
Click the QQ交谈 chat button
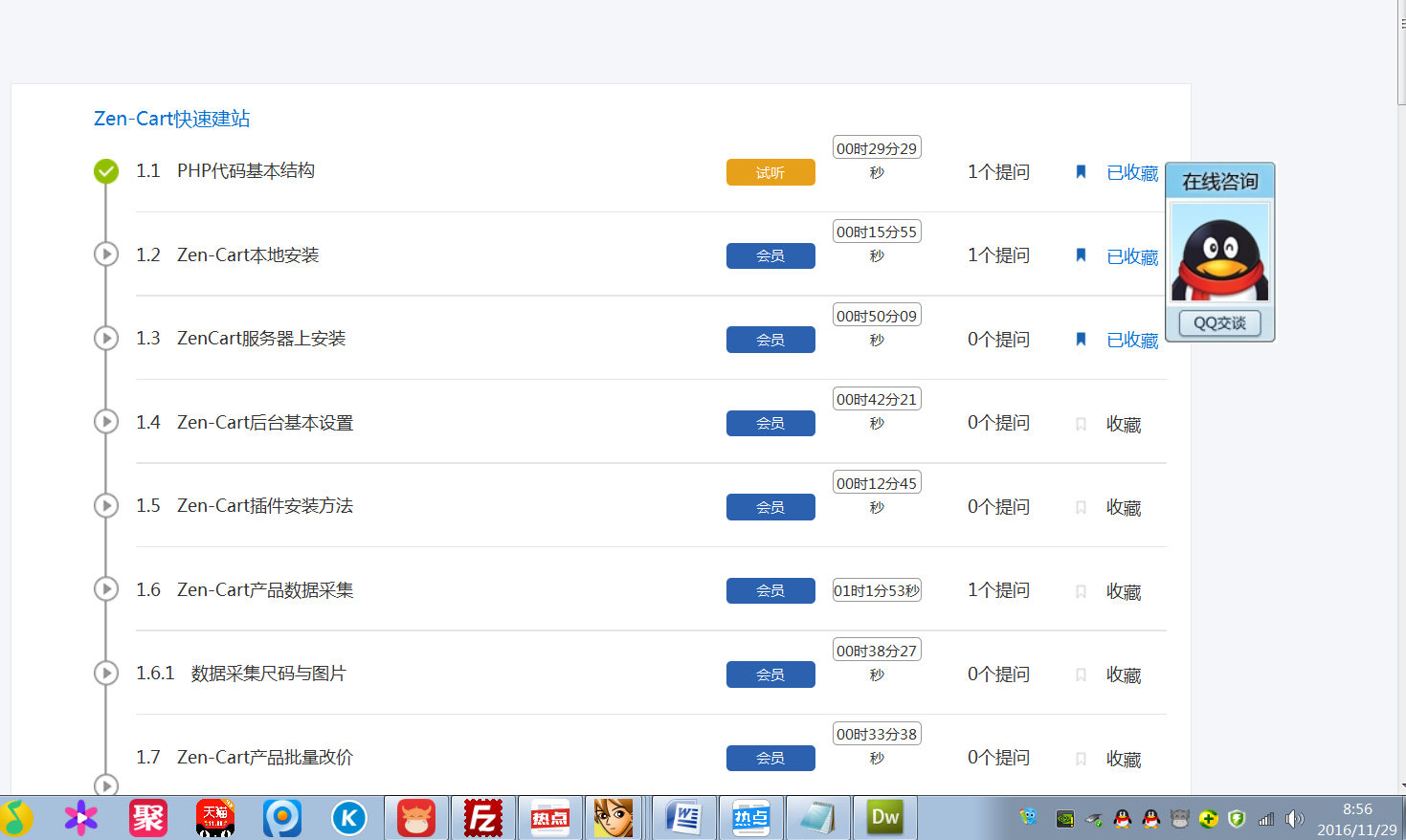click(1220, 323)
